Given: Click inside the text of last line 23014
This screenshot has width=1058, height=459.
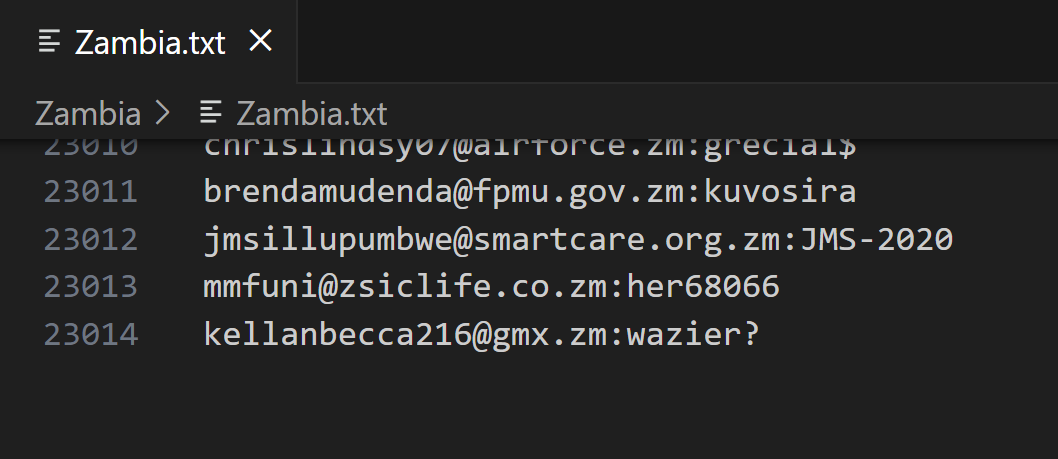Looking at the screenshot, I should pos(480,335).
